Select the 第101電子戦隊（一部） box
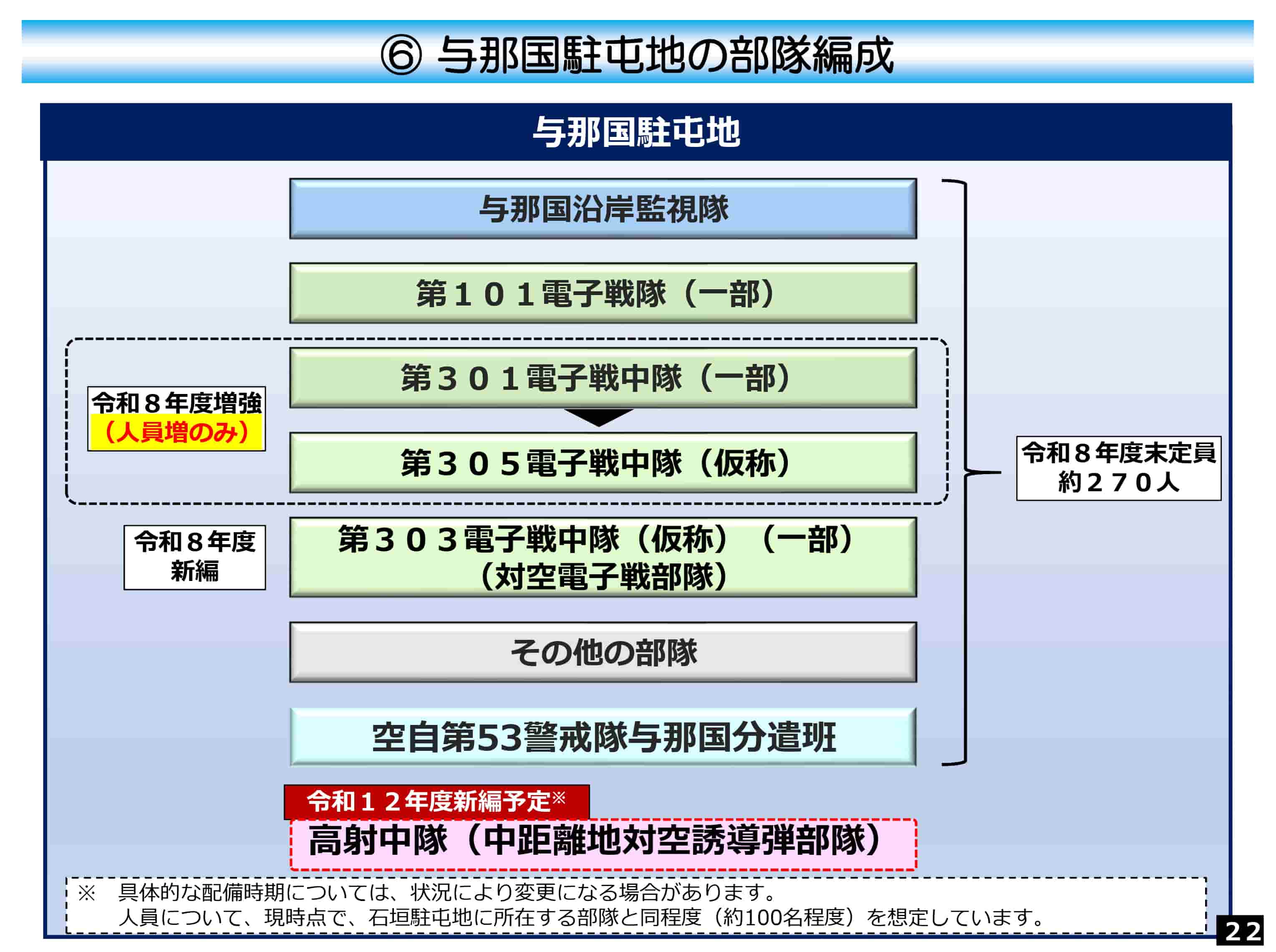 (x=603, y=293)
